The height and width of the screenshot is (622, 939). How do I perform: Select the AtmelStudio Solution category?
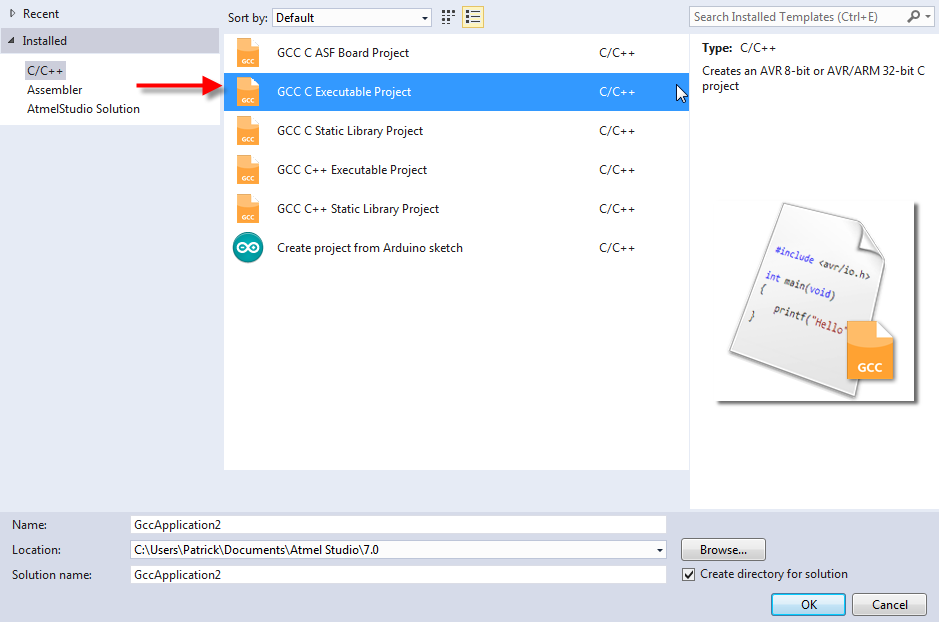coord(83,109)
